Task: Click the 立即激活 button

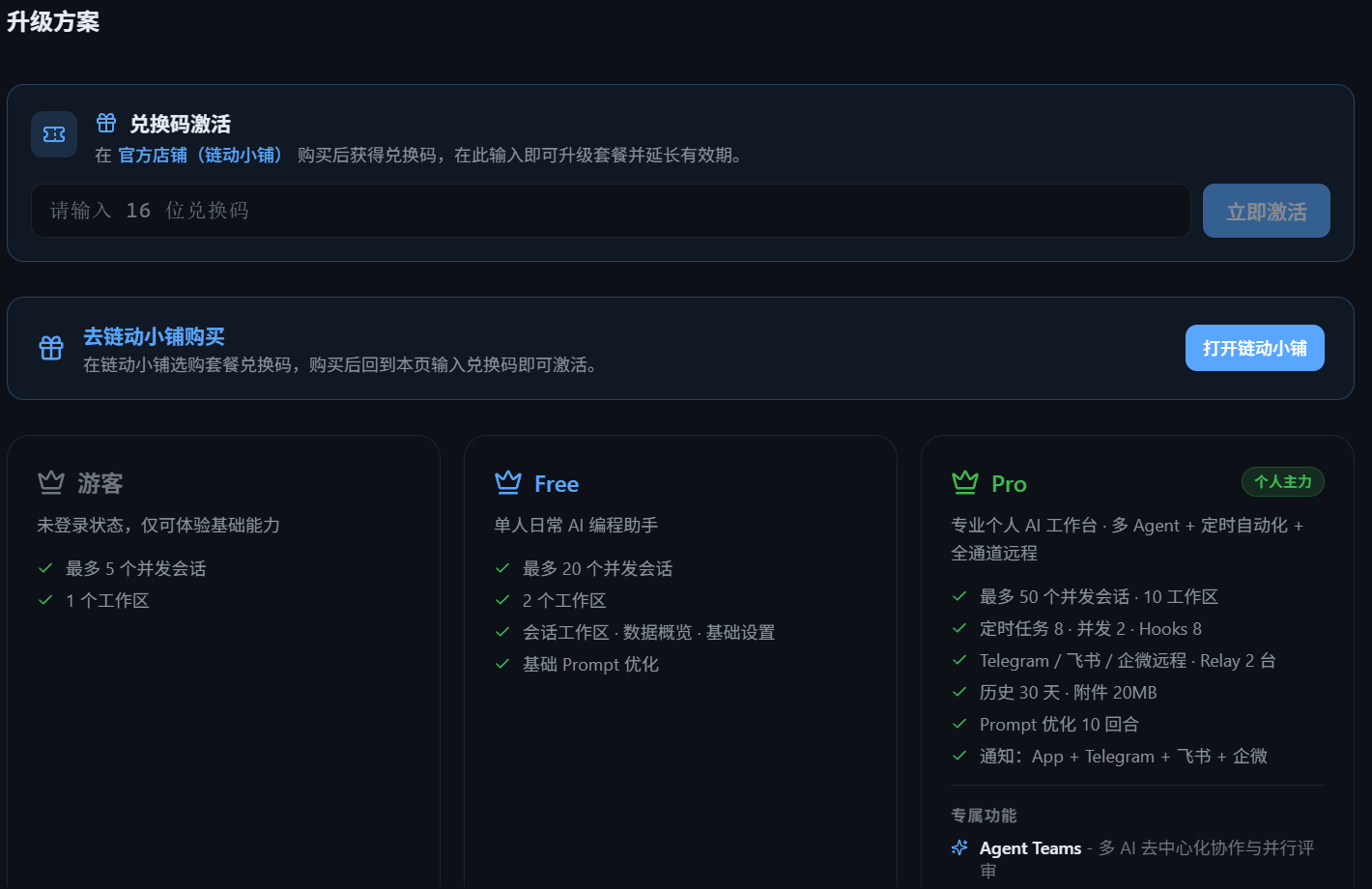Action: [1266, 211]
